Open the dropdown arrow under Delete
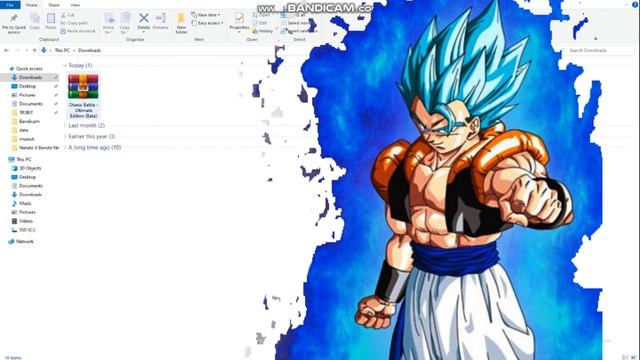 point(144,32)
